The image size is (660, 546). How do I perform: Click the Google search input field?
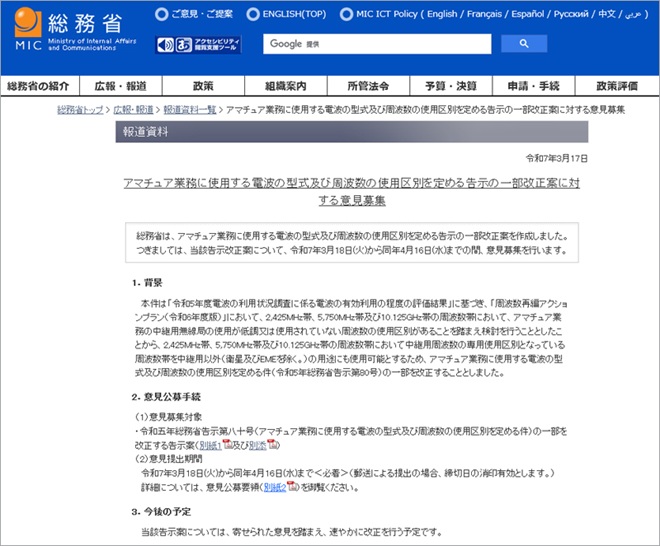point(378,44)
